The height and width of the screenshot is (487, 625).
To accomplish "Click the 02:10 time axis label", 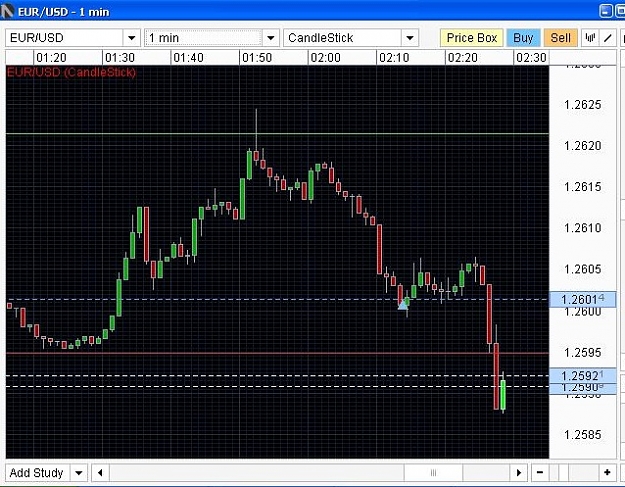I will pyautogui.click(x=394, y=58).
